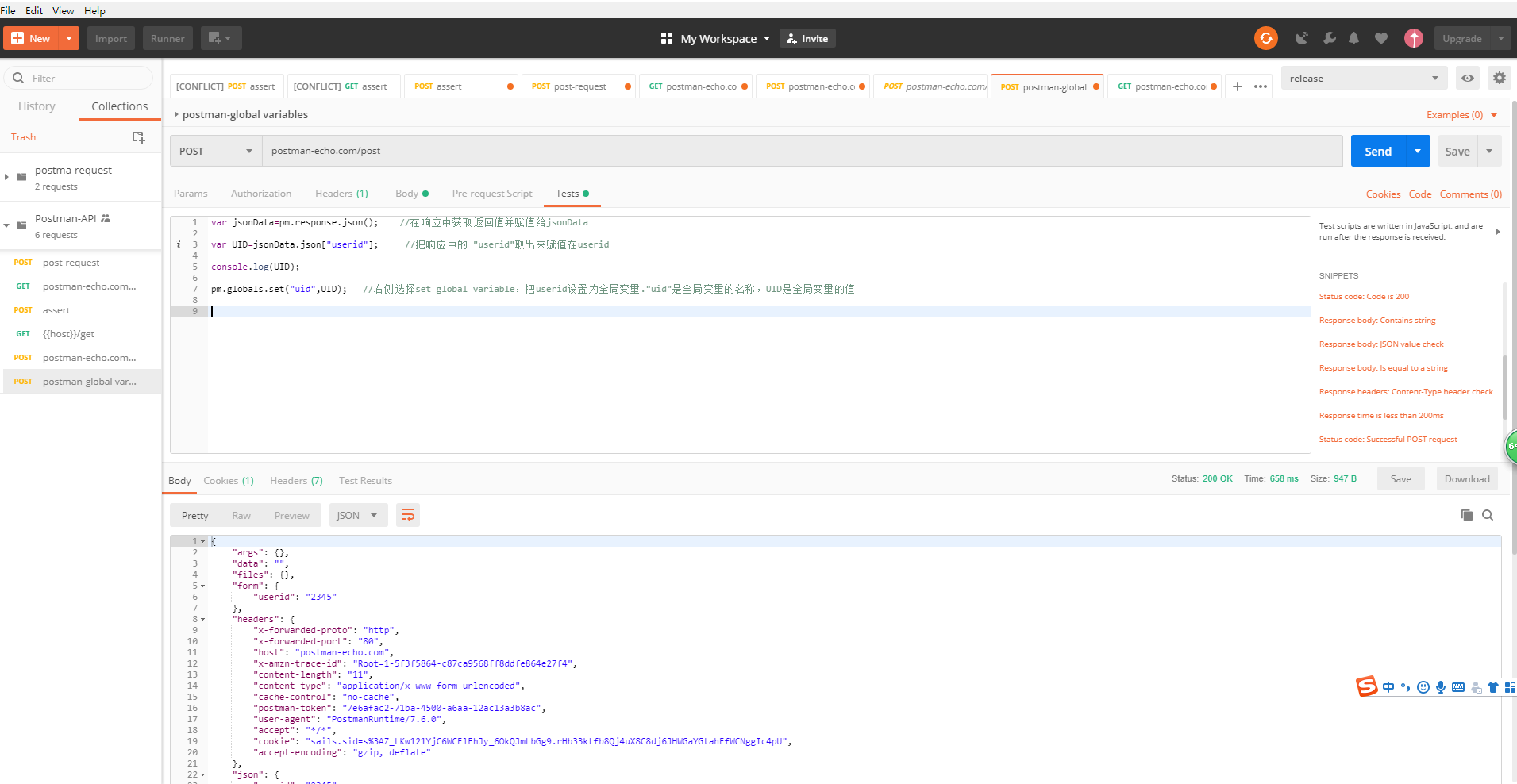Expand the postman-global variables description arrow

[176, 114]
